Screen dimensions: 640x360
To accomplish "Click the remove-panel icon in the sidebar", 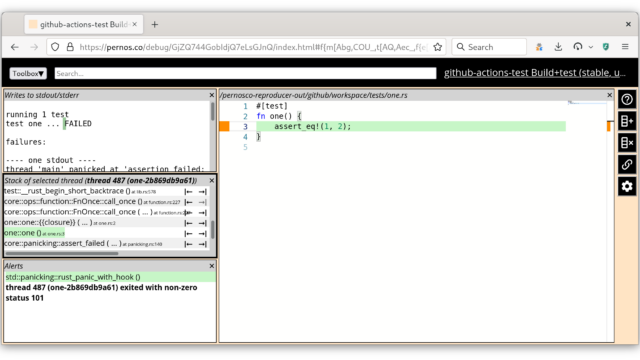I will click(x=627, y=143).
